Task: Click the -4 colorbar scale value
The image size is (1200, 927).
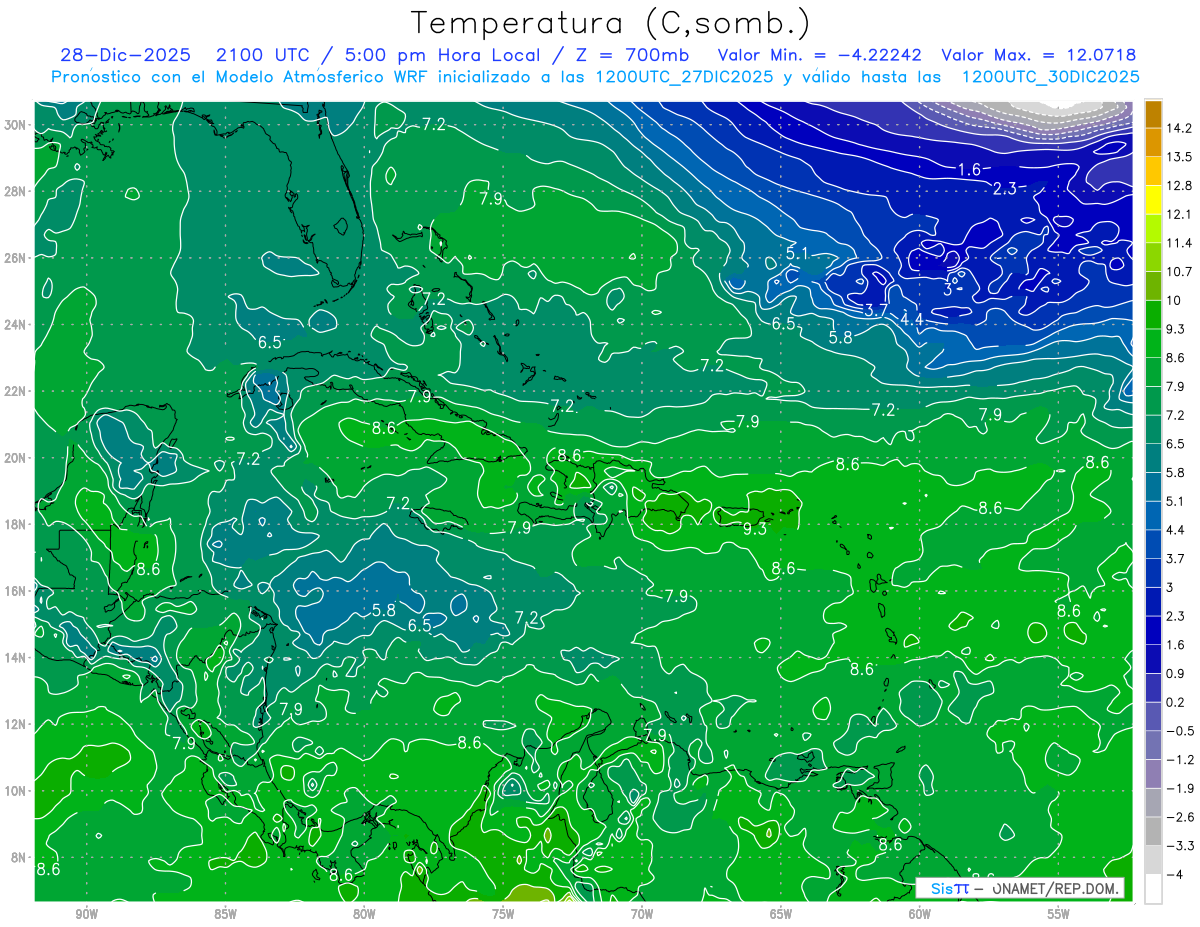Action: point(1174,874)
